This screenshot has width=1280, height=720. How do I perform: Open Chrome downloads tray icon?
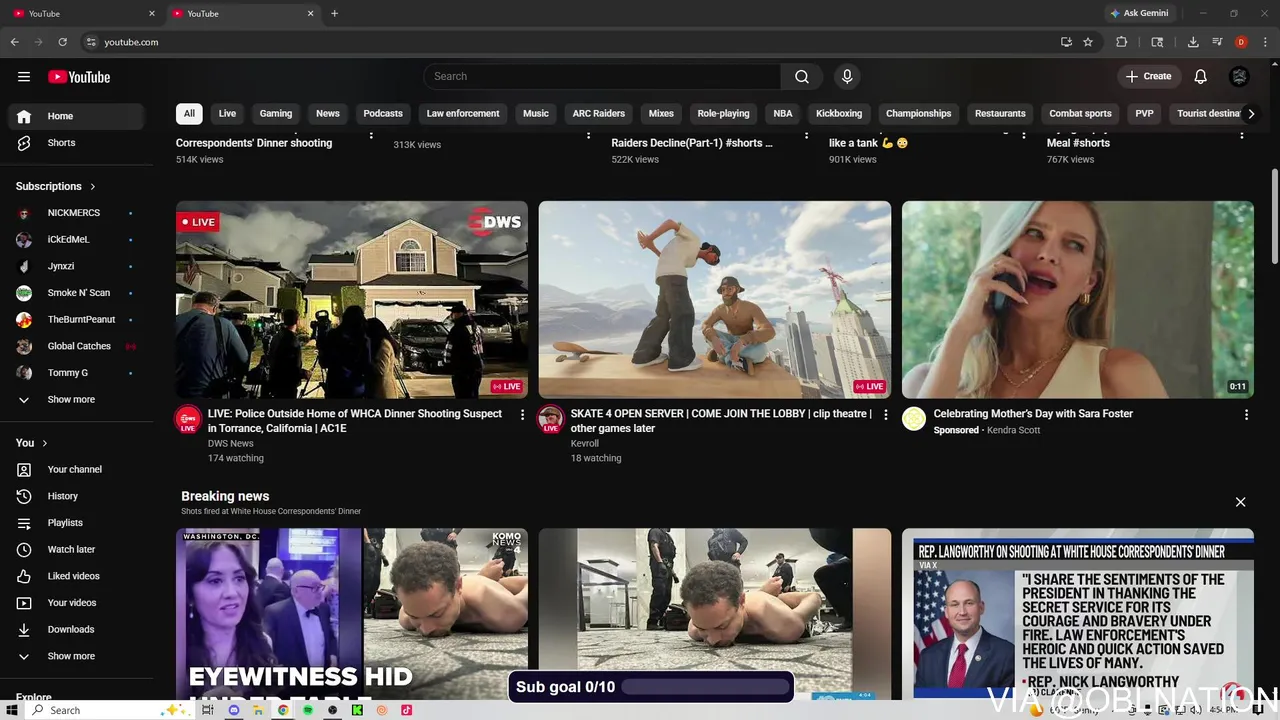(1193, 42)
